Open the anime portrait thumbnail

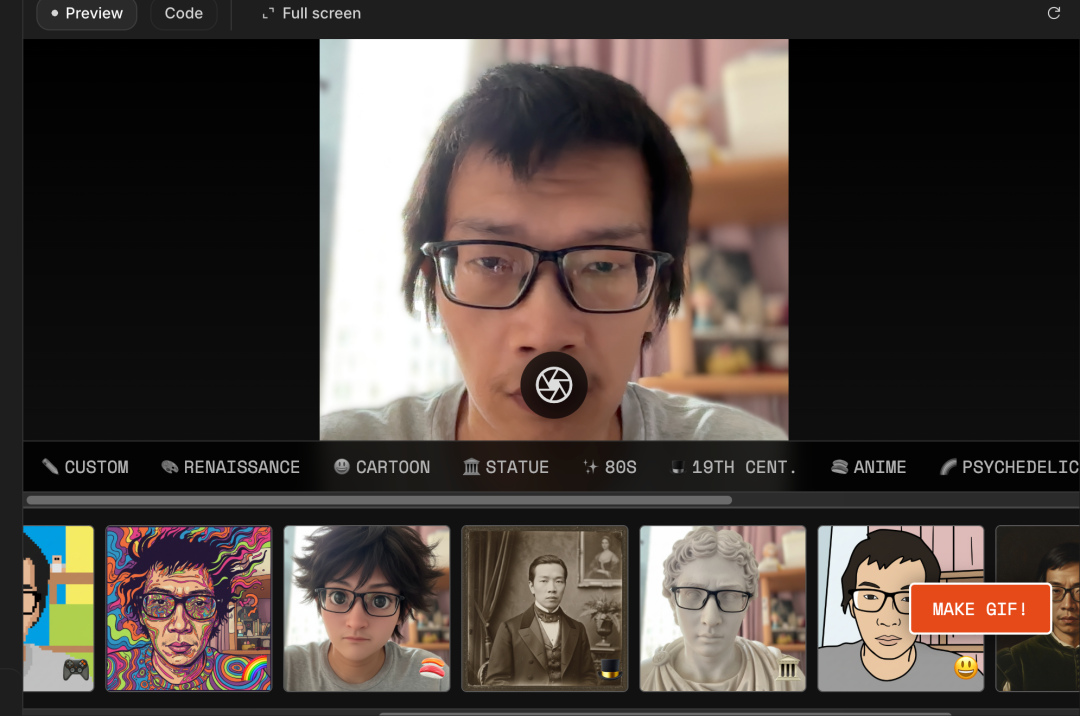367,608
